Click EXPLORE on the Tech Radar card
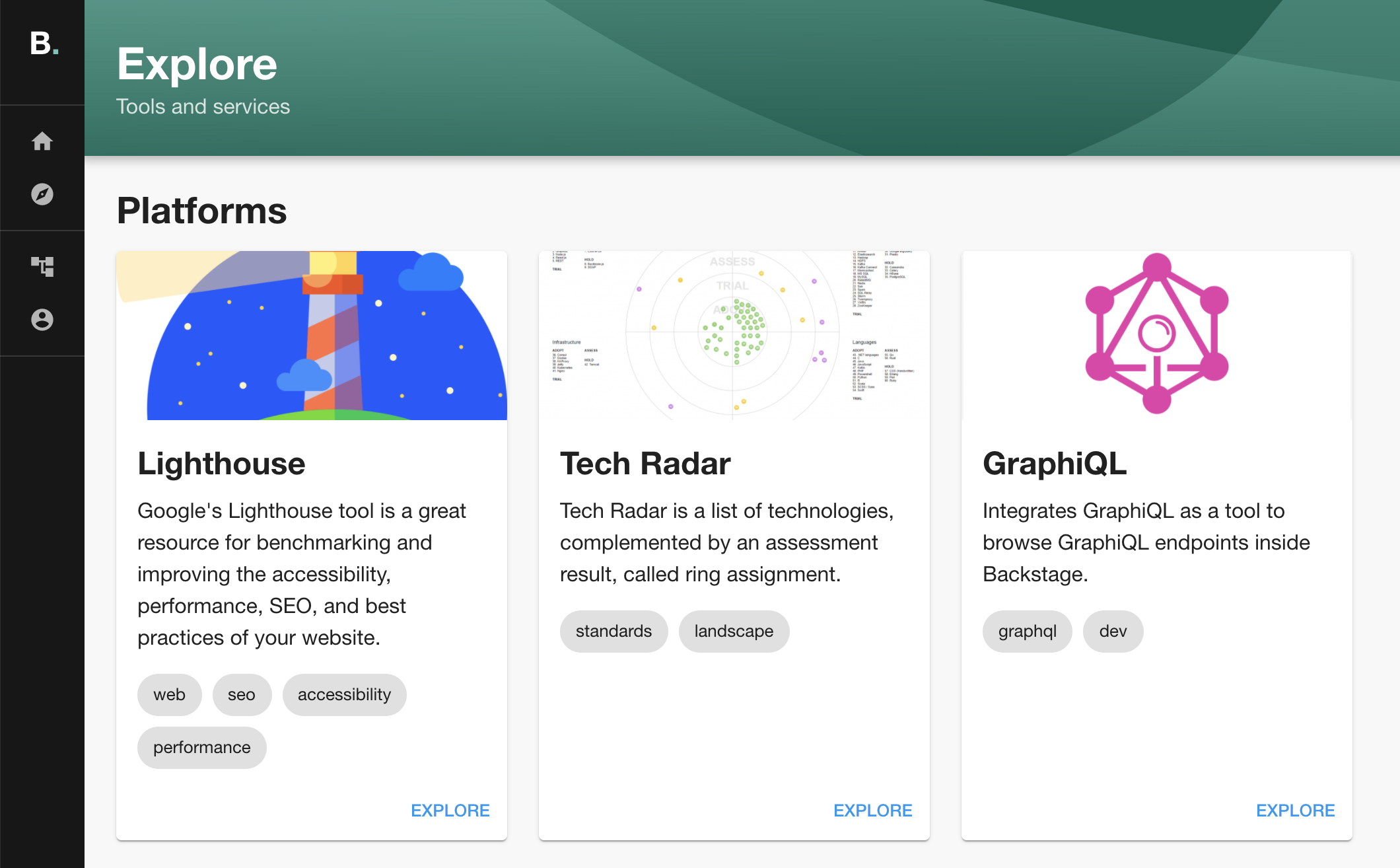1400x868 pixels. pos(873,811)
